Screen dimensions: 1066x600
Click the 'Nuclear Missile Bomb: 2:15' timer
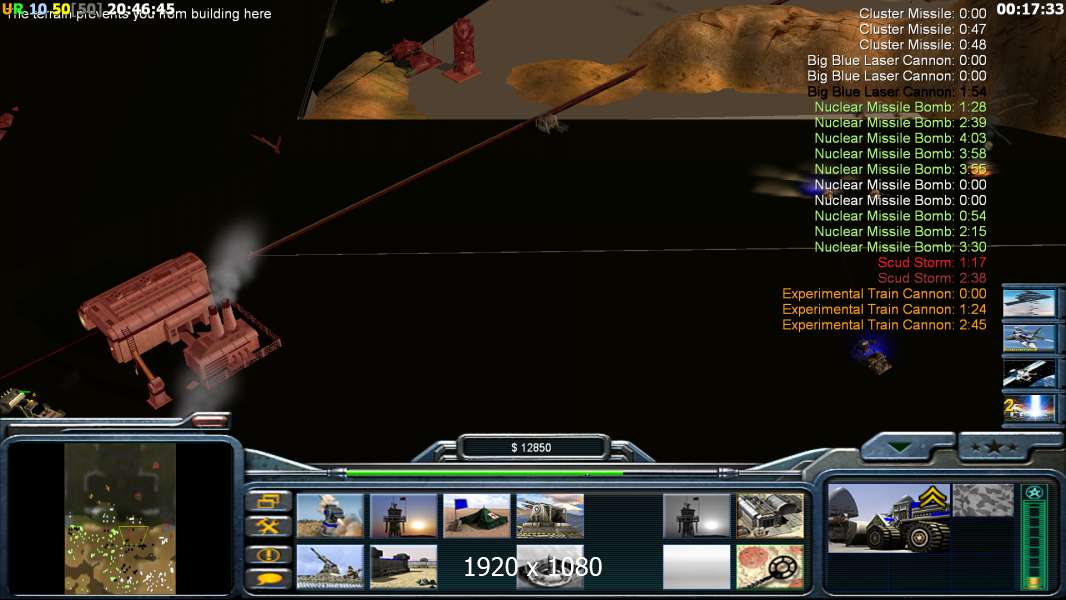(900, 232)
